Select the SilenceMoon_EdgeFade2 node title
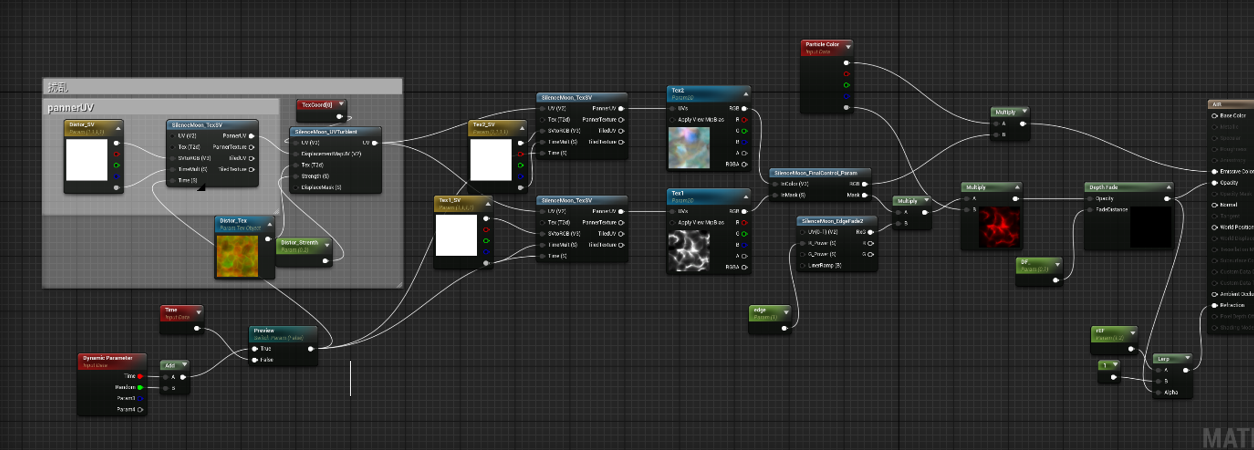The width and height of the screenshot is (1254, 450). [836, 220]
